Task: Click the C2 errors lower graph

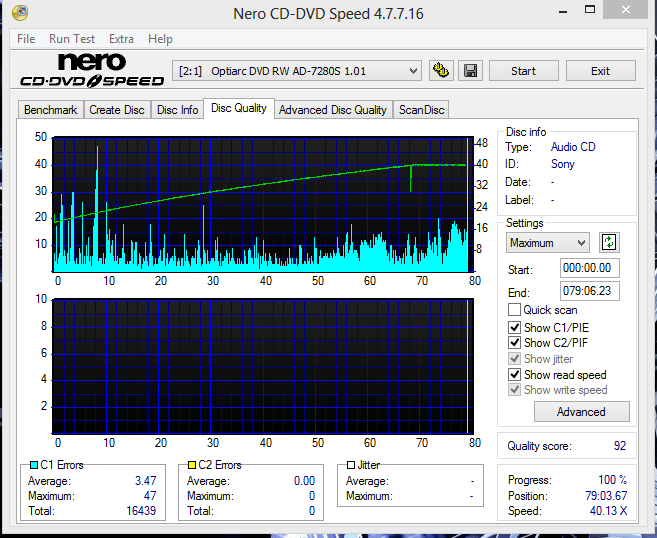Action: (x=263, y=367)
